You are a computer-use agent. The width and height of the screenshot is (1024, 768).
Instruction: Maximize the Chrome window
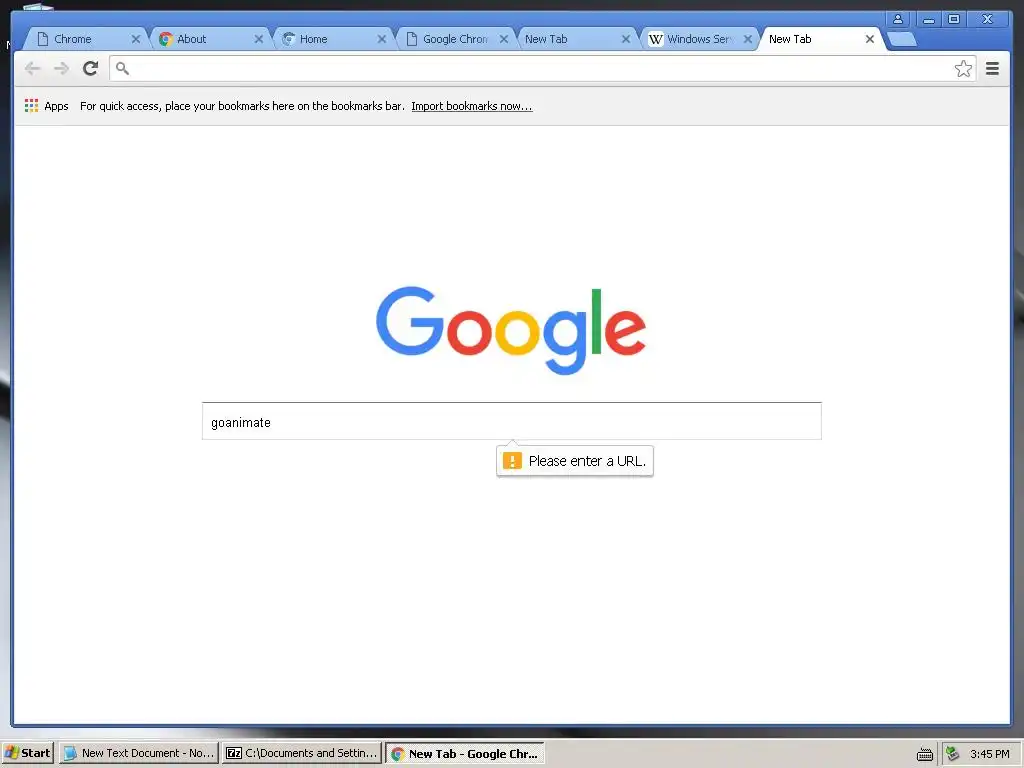954,19
